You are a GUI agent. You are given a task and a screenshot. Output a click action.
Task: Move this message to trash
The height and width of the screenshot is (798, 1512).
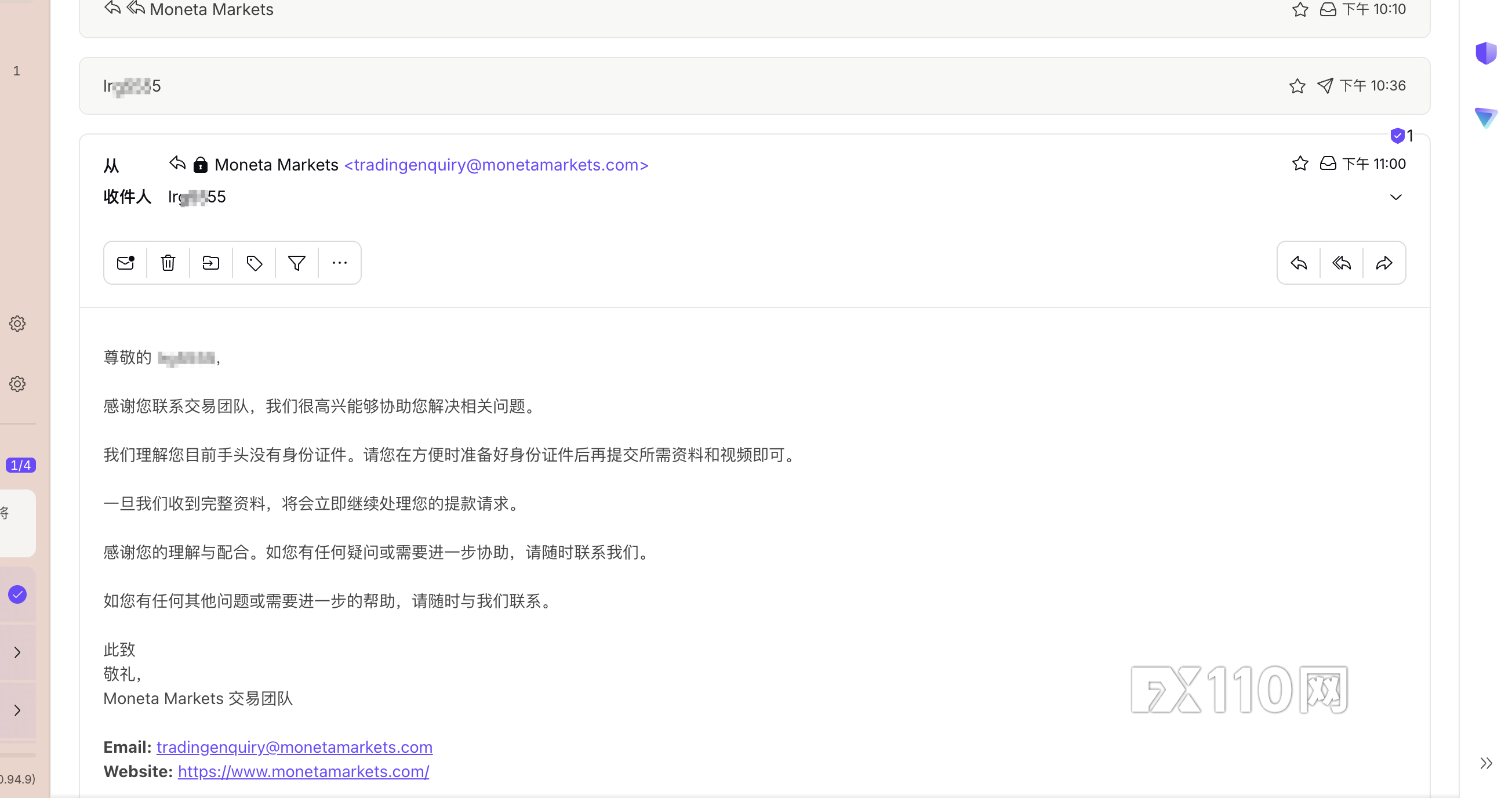click(x=169, y=263)
